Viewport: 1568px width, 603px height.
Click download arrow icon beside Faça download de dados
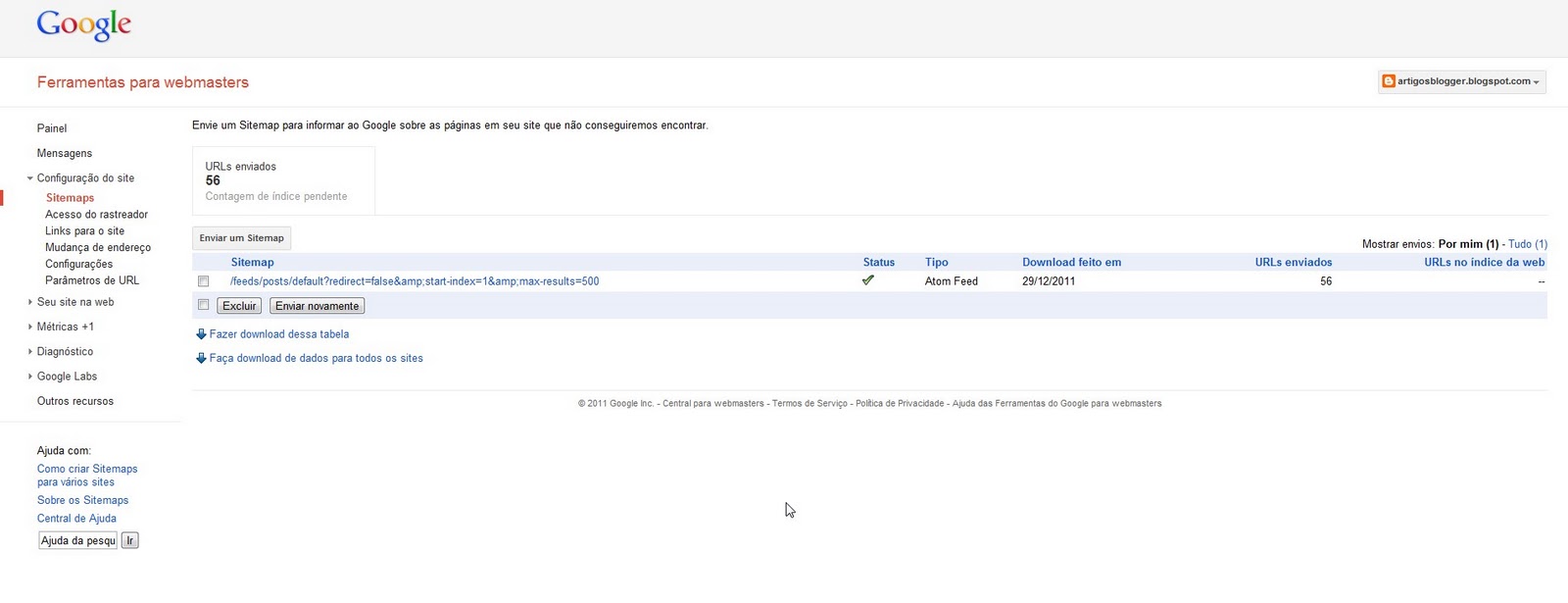coord(201,359)
